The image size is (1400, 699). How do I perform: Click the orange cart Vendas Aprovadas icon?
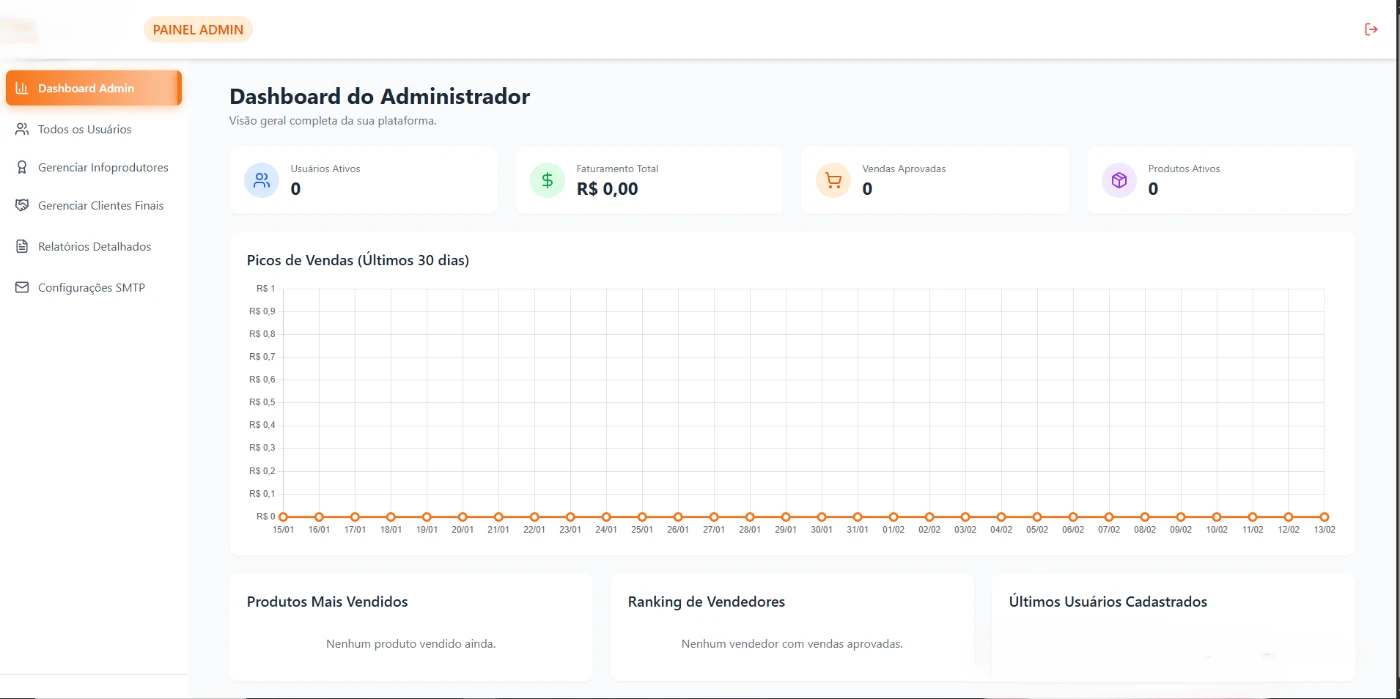(x=833, y=181)
